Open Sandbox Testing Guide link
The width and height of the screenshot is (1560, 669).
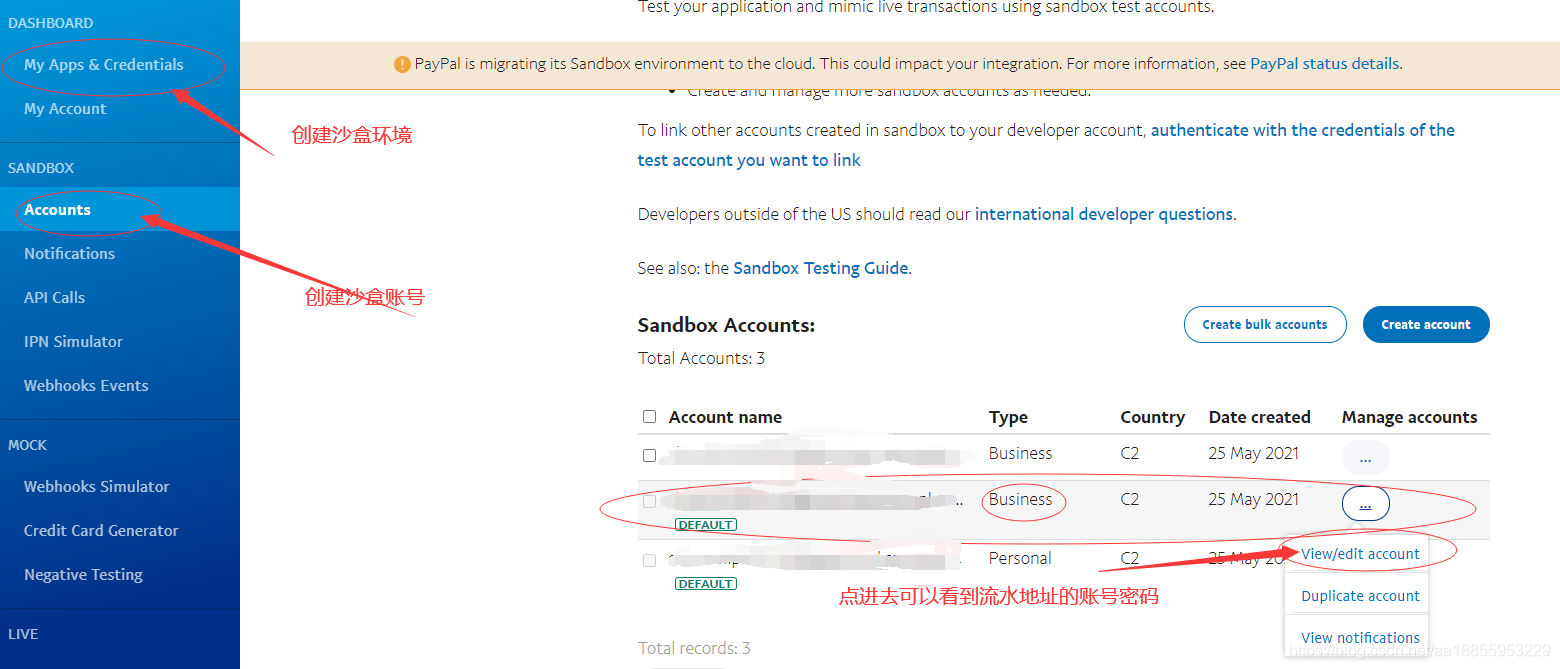tap(821, 268)
